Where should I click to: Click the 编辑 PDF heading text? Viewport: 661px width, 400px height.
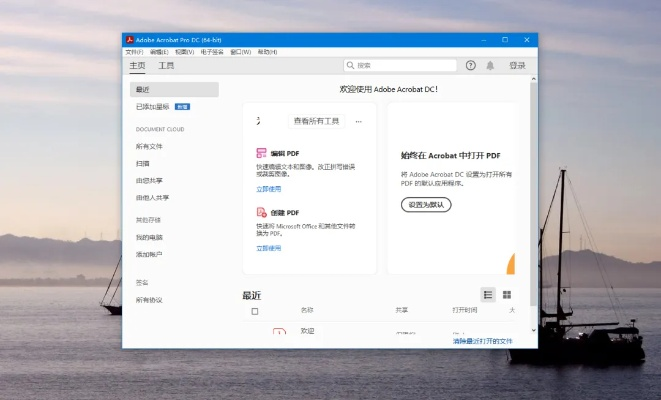point(285,153)
